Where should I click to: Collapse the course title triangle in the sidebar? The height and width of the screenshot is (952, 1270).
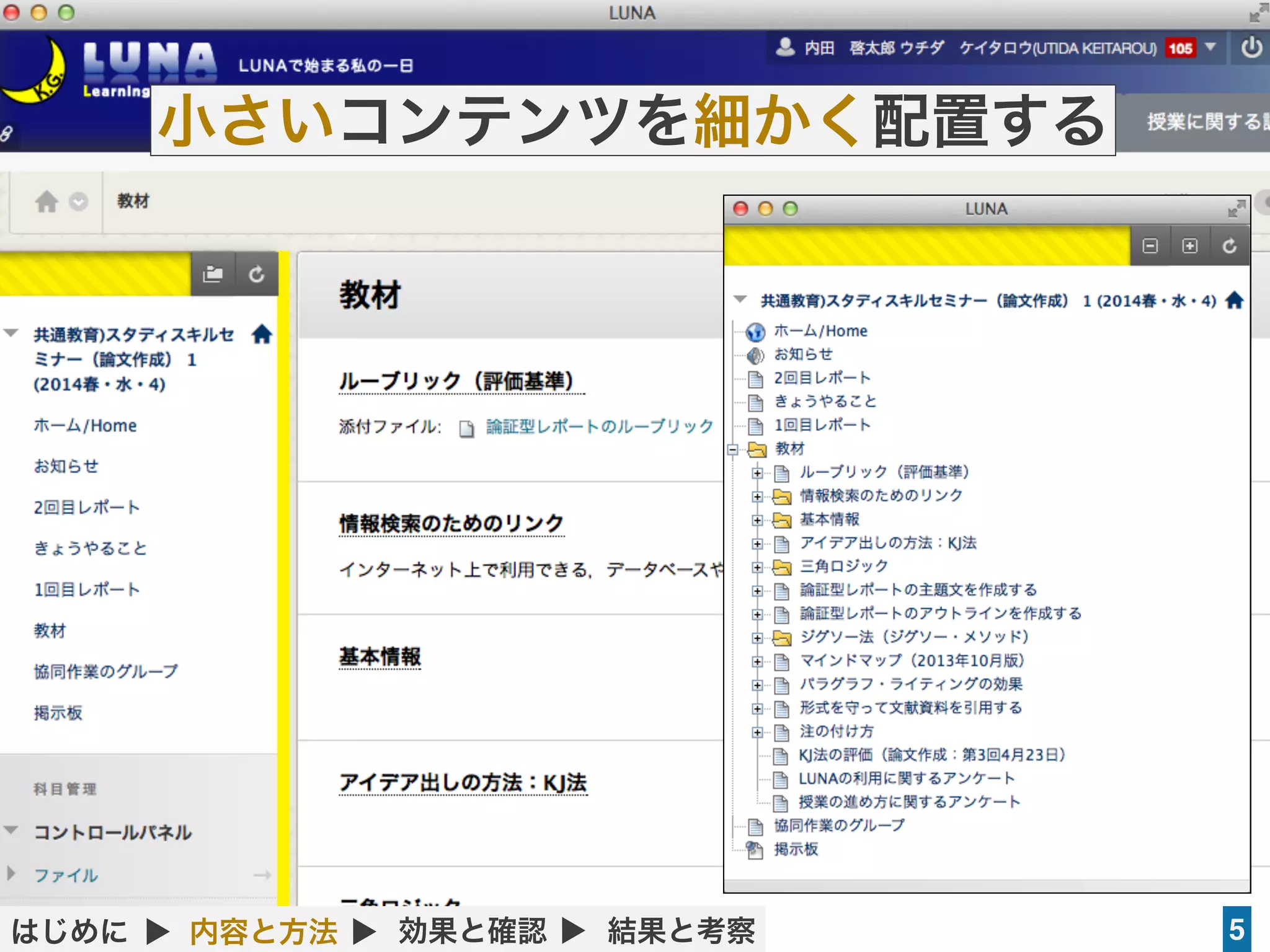click(11, 333)
